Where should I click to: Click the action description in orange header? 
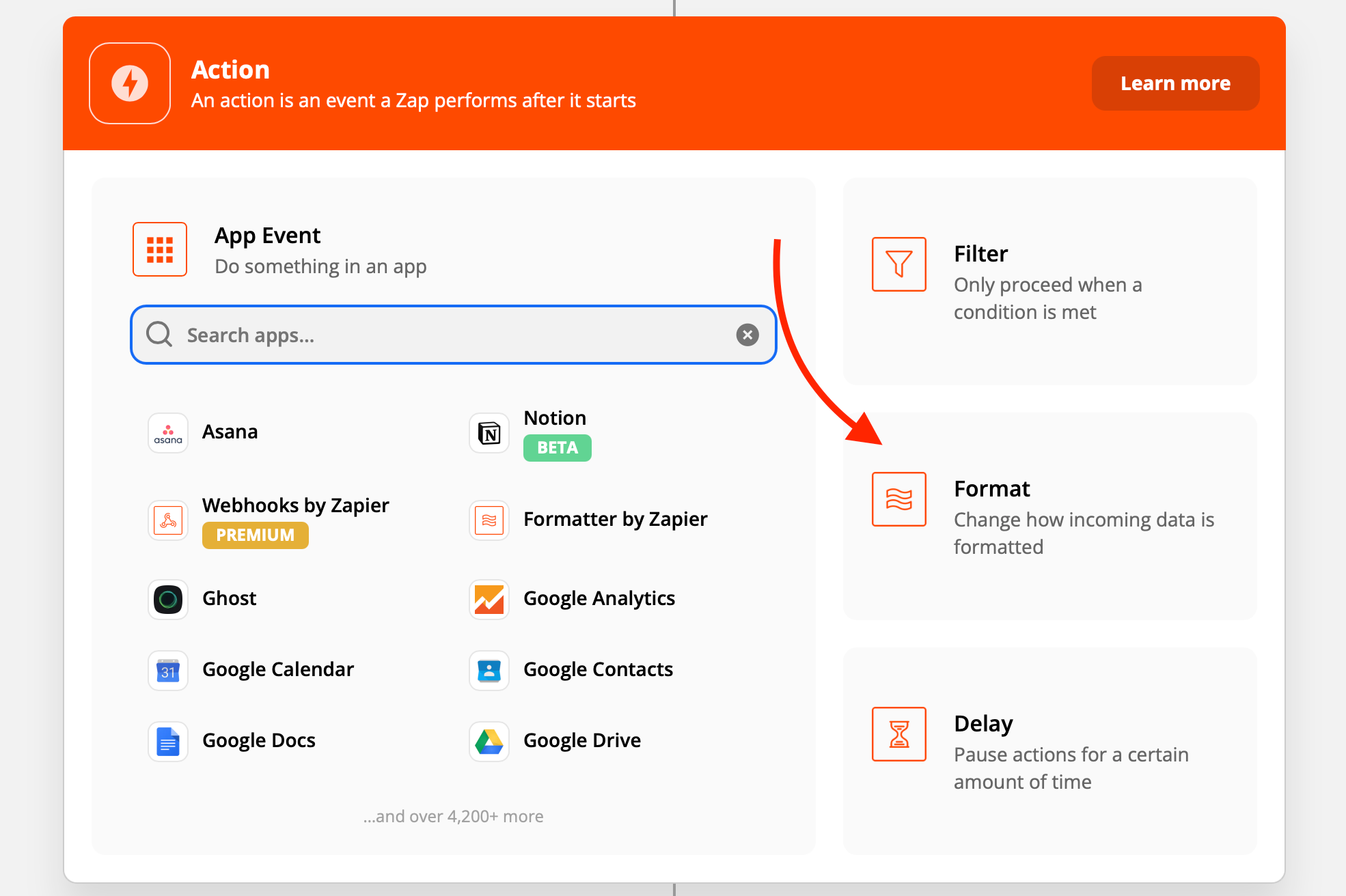pos(413,100)
